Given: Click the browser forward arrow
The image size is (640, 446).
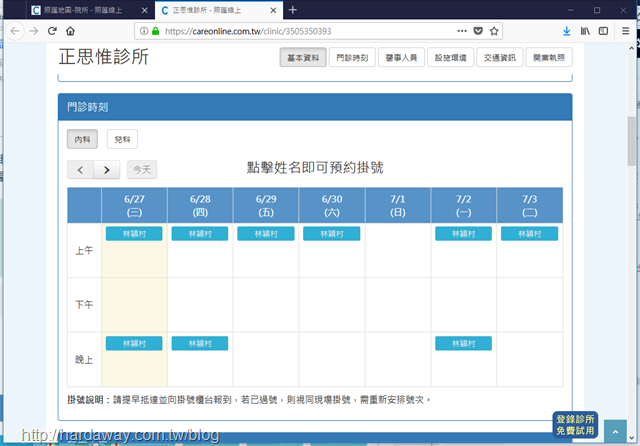Looking at the screenshot, I should tap(34, 31).
